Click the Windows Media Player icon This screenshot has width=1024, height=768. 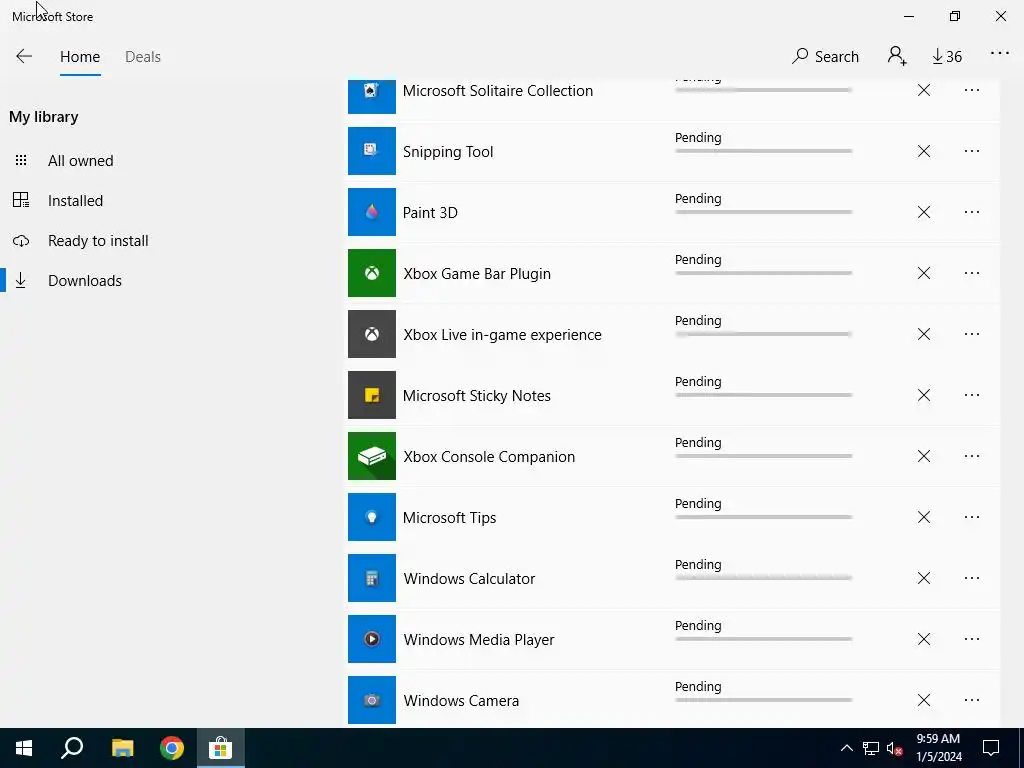pos(372,639)
